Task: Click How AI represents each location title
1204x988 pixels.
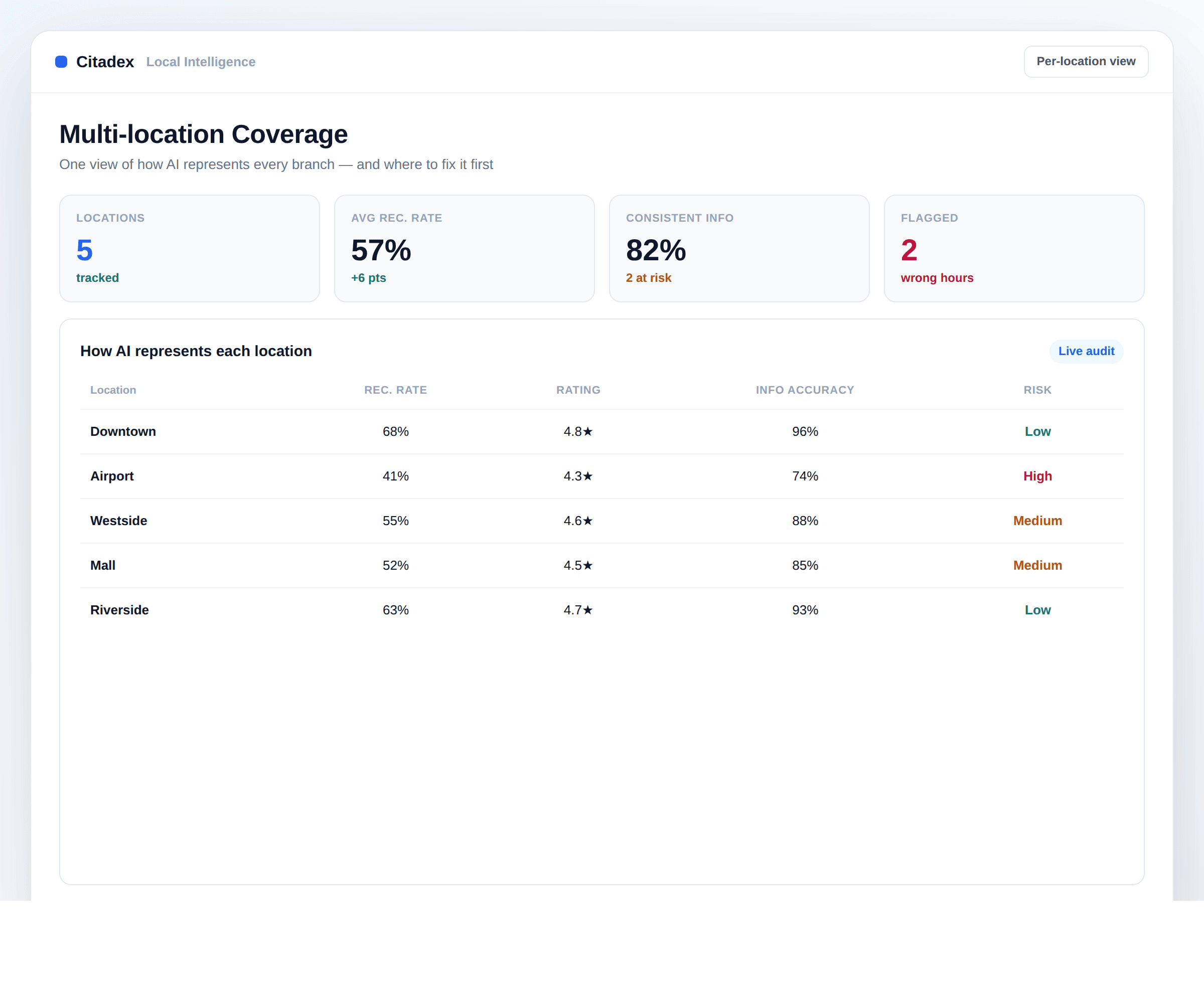Action: (196, 351)
